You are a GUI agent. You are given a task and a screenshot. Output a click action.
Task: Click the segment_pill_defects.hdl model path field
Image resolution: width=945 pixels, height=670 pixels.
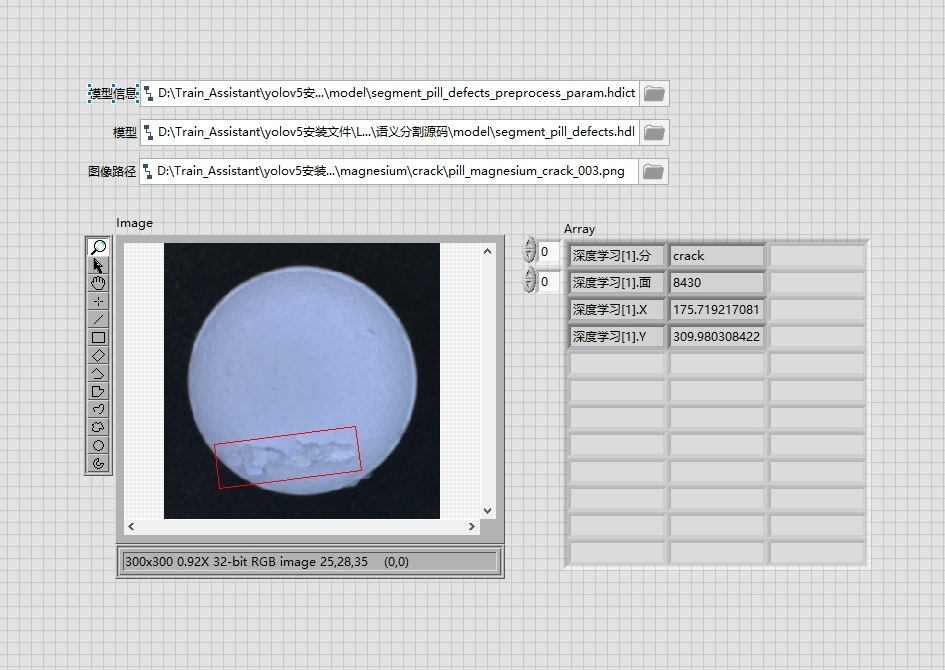(389, 133)
